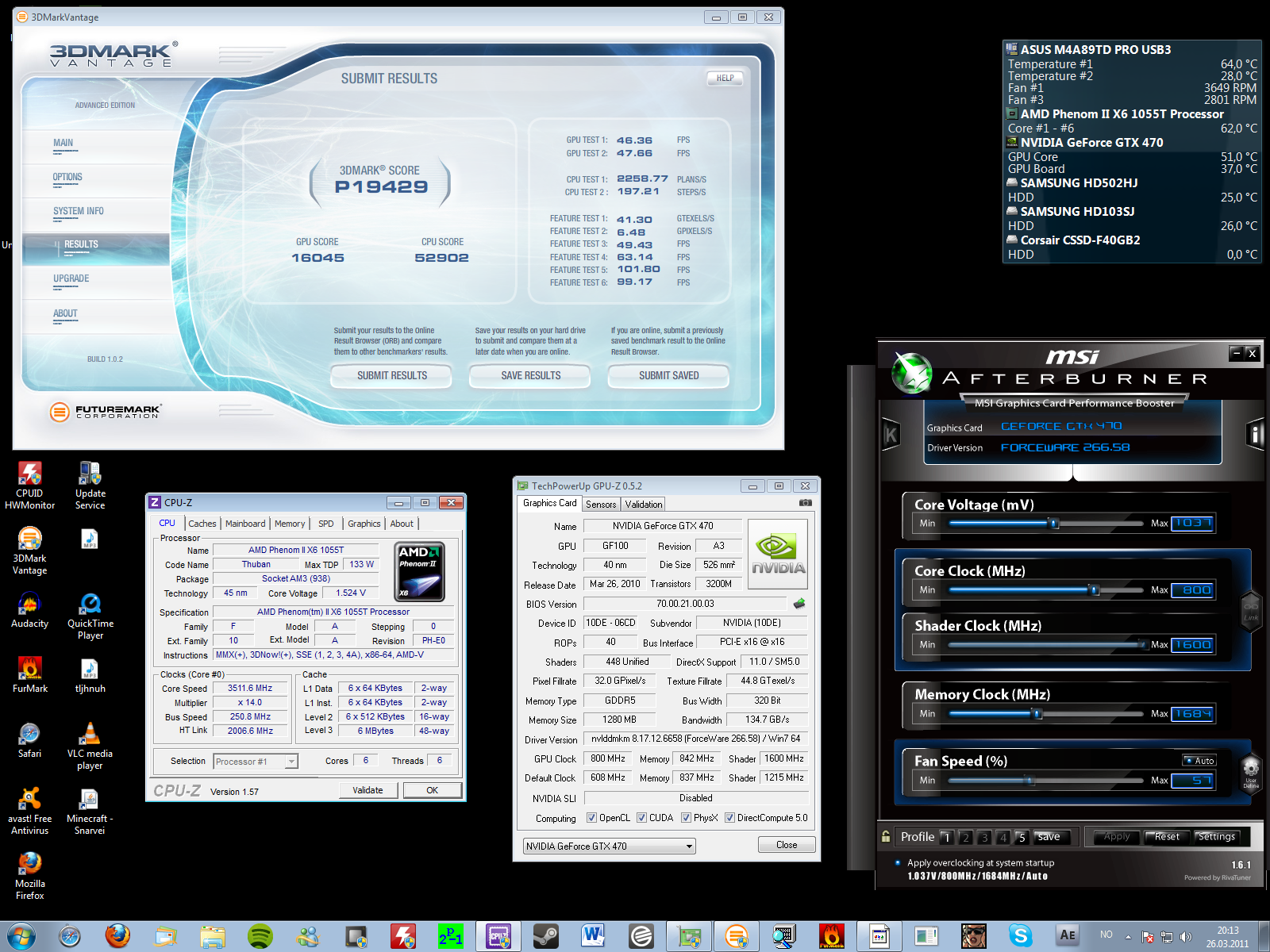
Task: Click Validate button in CPU-Z
Action: [x=368, y=790]
